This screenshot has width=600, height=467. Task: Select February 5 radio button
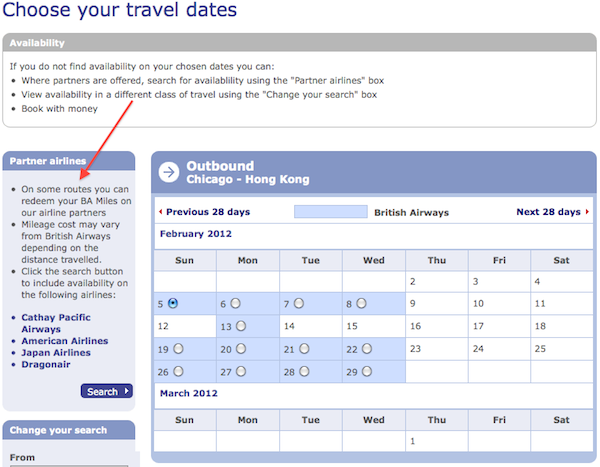pos(173,303)
